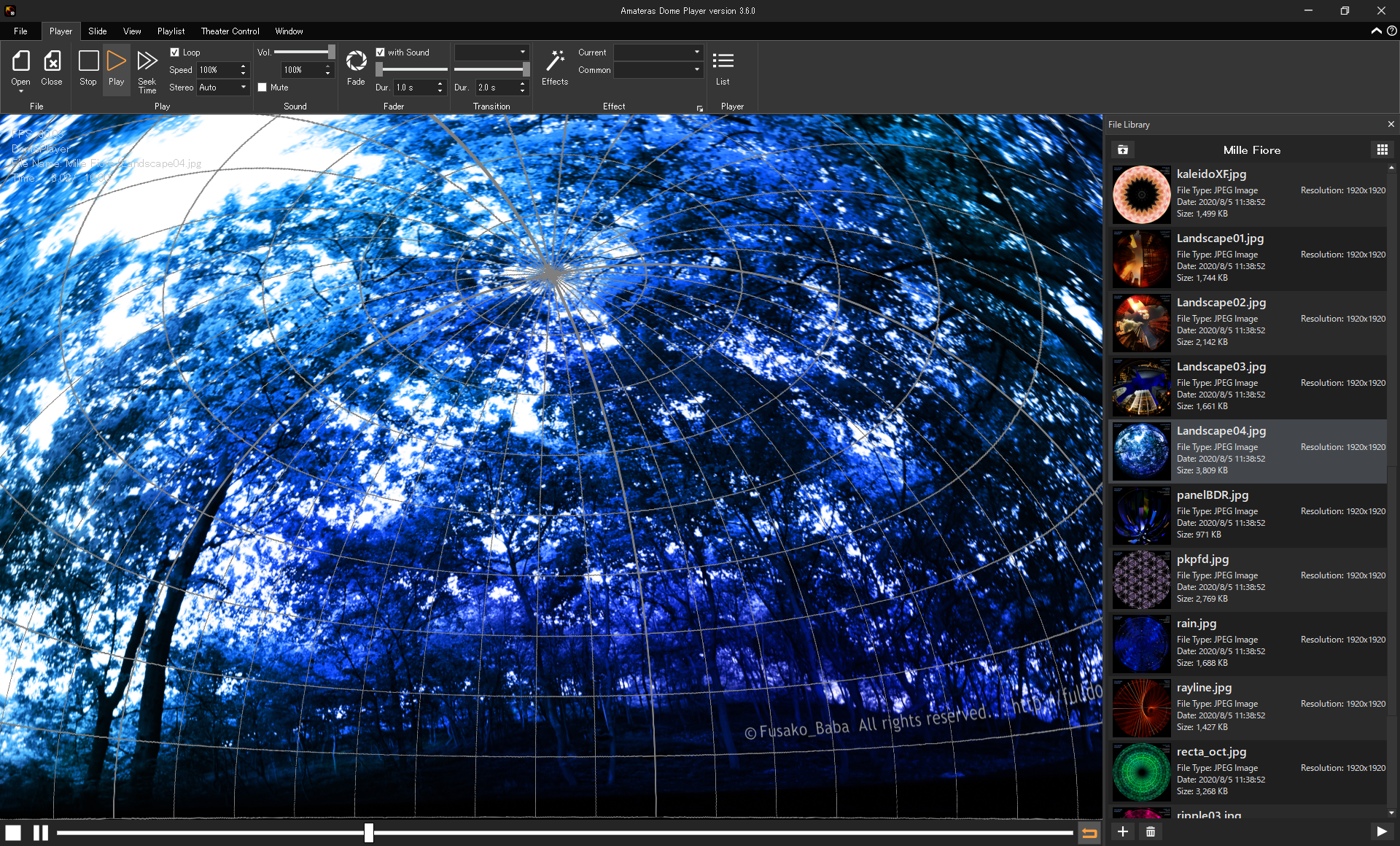Image resolution: width=1400 pixels, height=846 pixels.
Task: Switch to the Window tab
Action: 289,31
